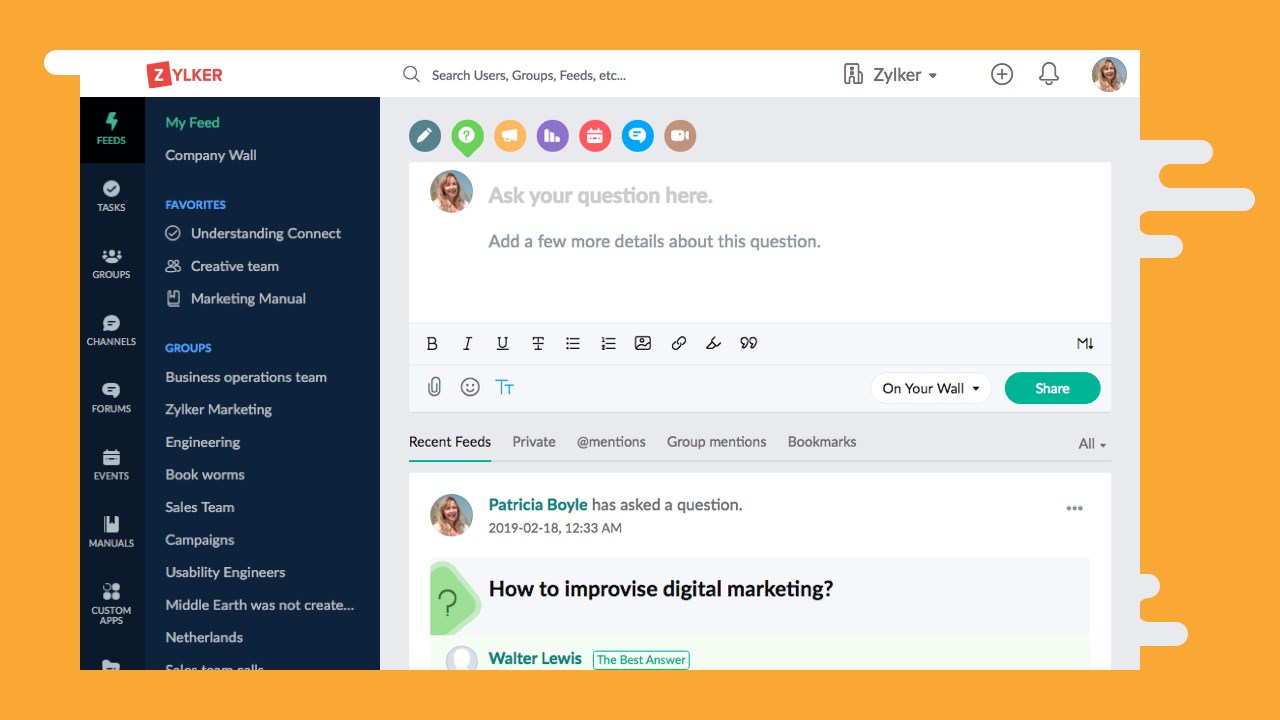1280x720 pixels.
Task: Switch to the @mentions tab
Action: pos(611,442)
